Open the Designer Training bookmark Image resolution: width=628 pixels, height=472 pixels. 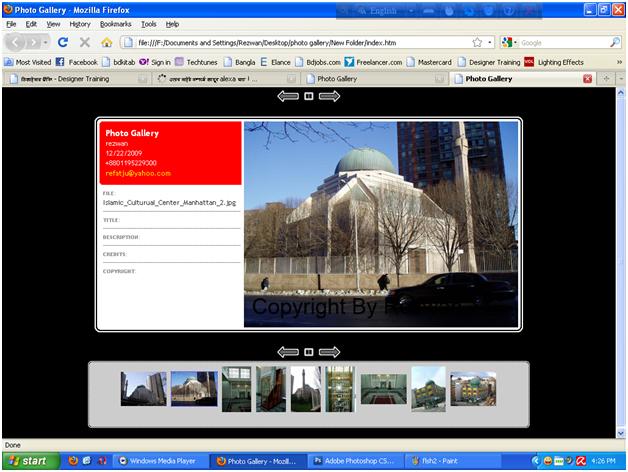click(x=489, y=62)
